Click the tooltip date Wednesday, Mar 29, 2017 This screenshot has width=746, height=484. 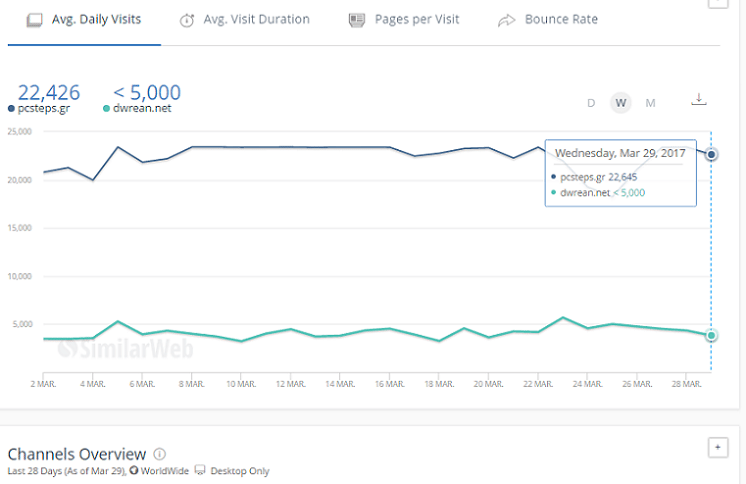coord(620,153)
